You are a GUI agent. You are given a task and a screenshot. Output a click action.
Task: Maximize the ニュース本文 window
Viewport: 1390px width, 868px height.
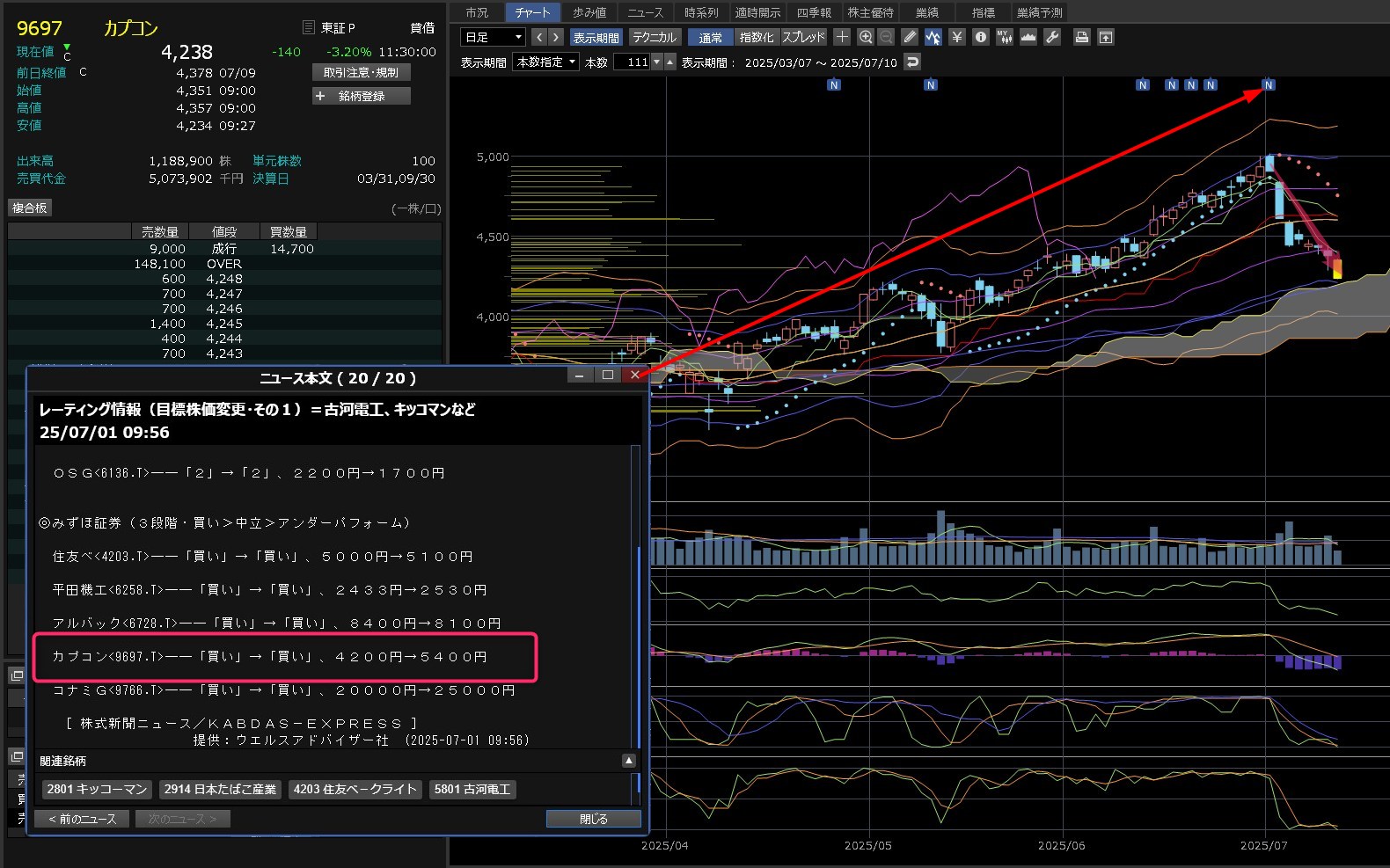click(x=607, y=375)
